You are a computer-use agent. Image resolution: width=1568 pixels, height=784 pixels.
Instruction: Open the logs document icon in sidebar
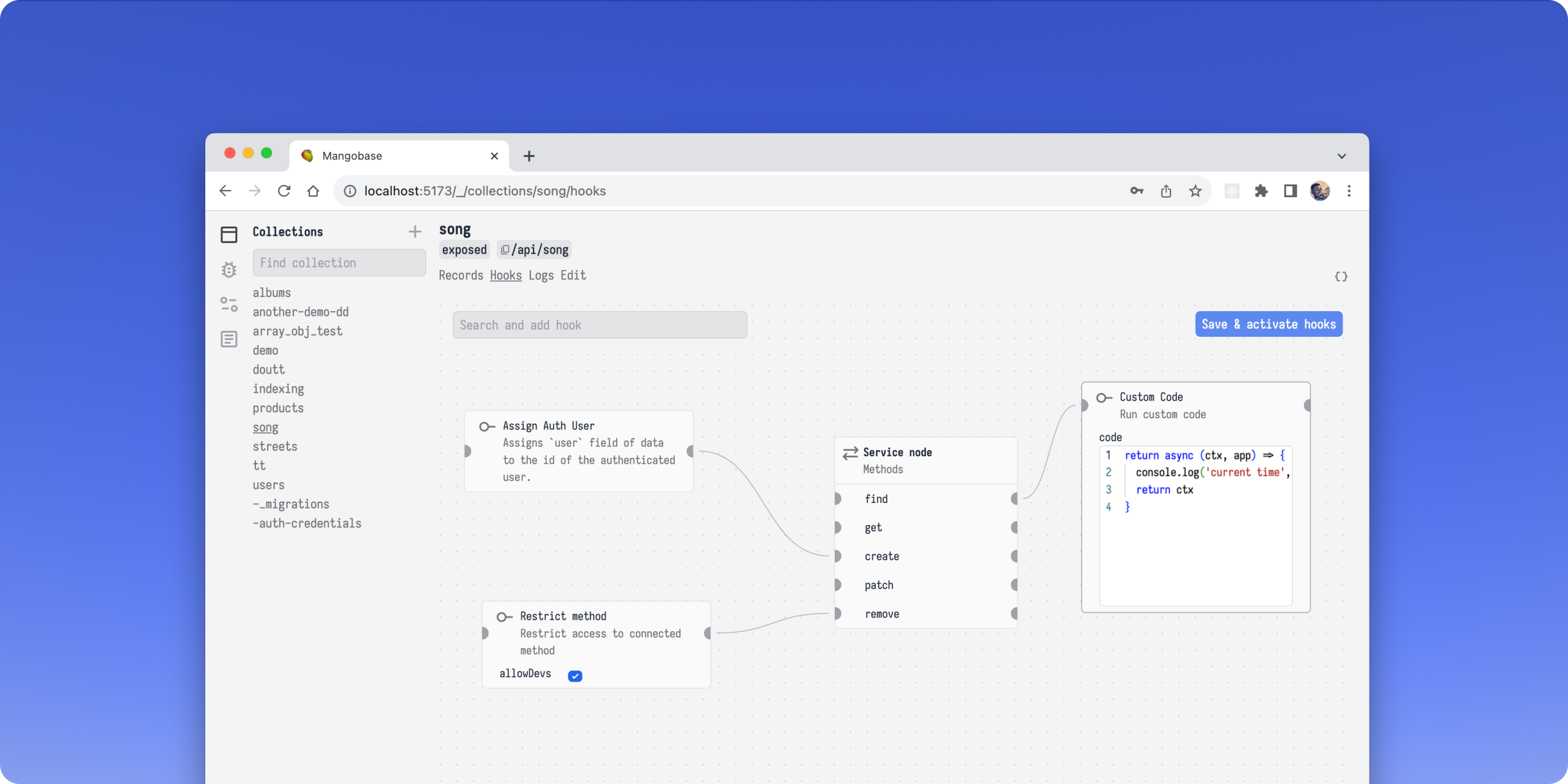coord(228,339)
